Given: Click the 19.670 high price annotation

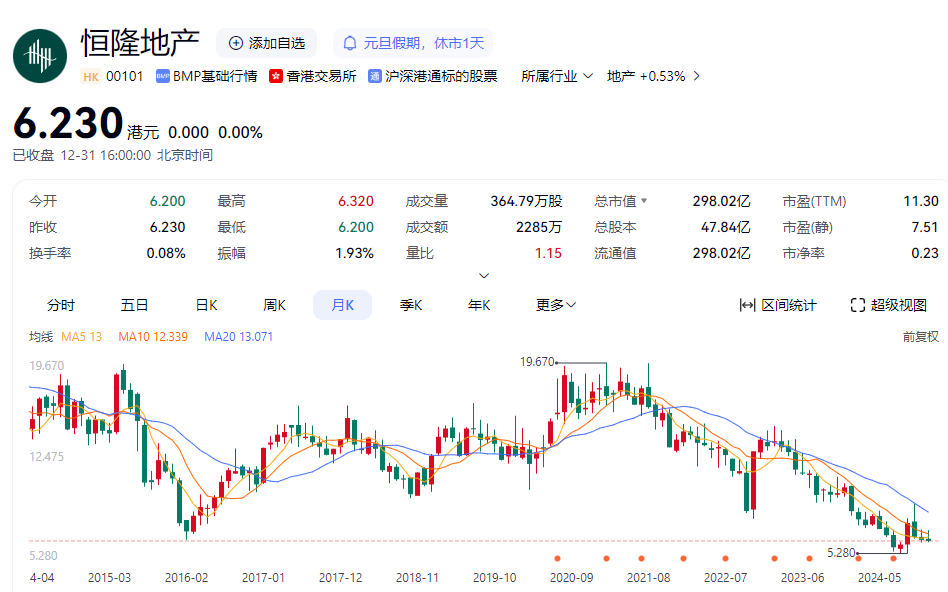Looking at the screenshot, I should click(537, 362).
